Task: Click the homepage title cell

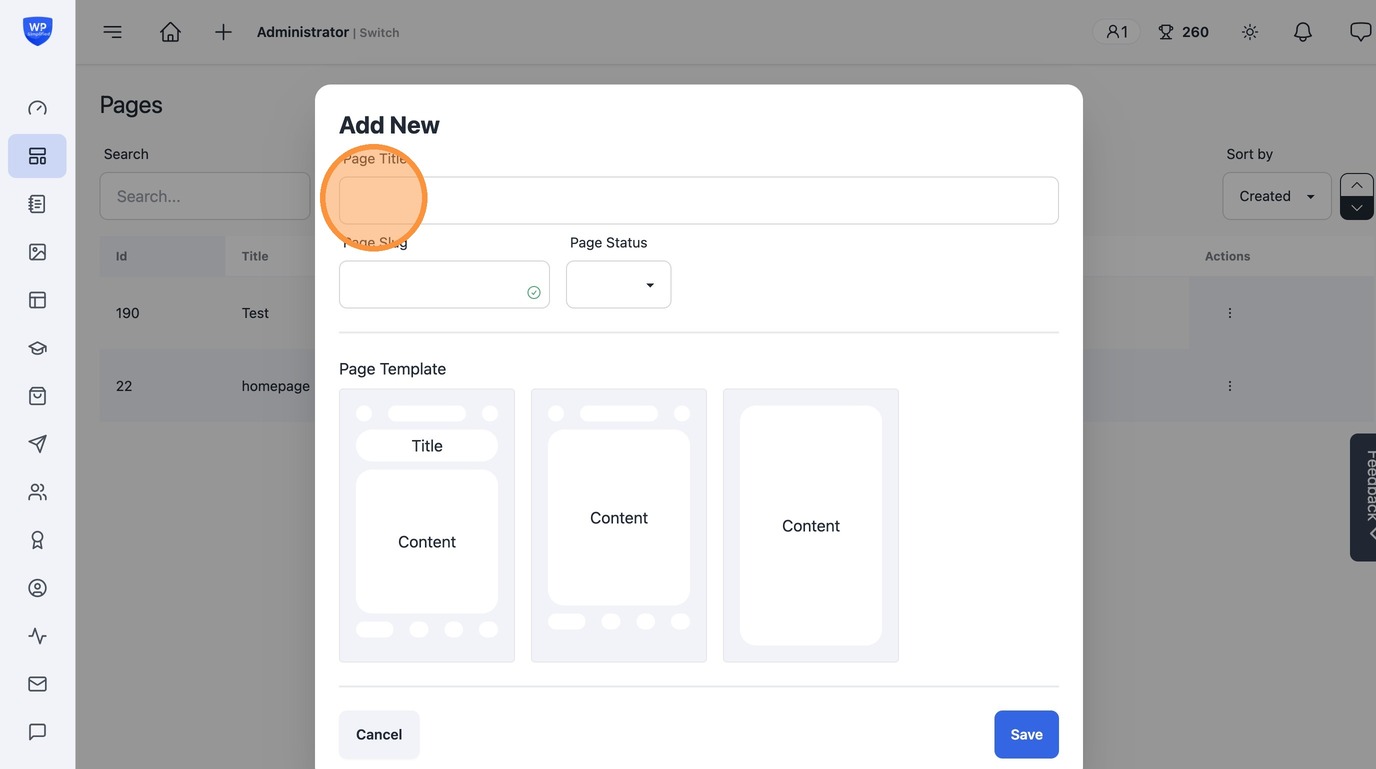Action: click(x=276, y=386)
